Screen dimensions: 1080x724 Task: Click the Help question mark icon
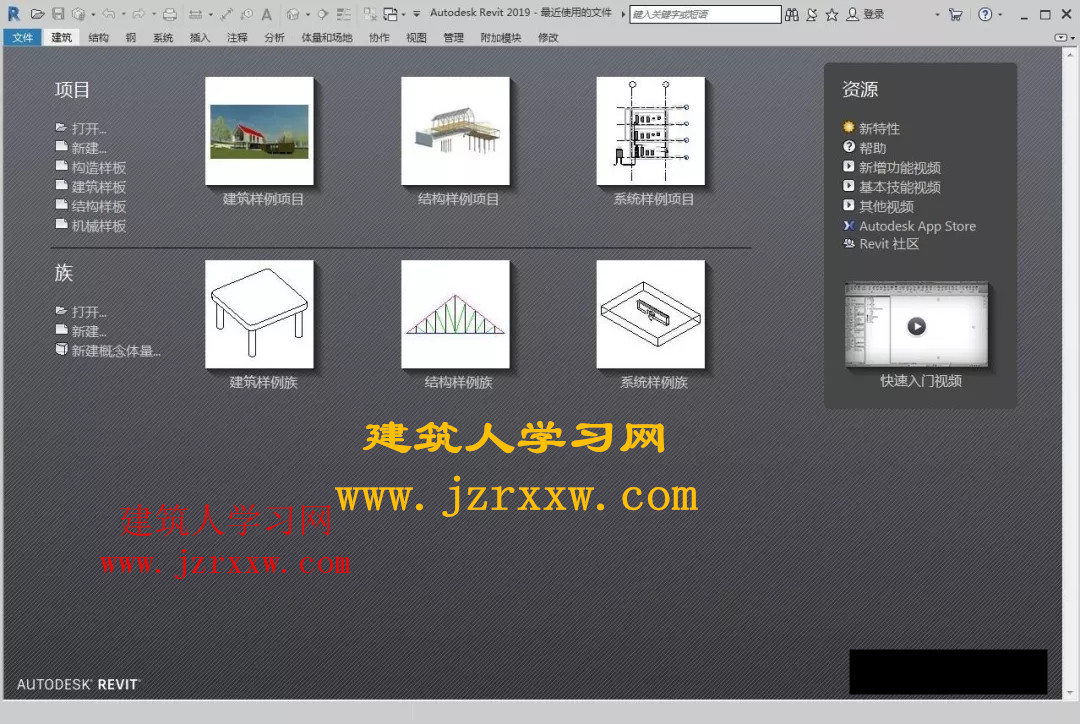tap(986, 14)
